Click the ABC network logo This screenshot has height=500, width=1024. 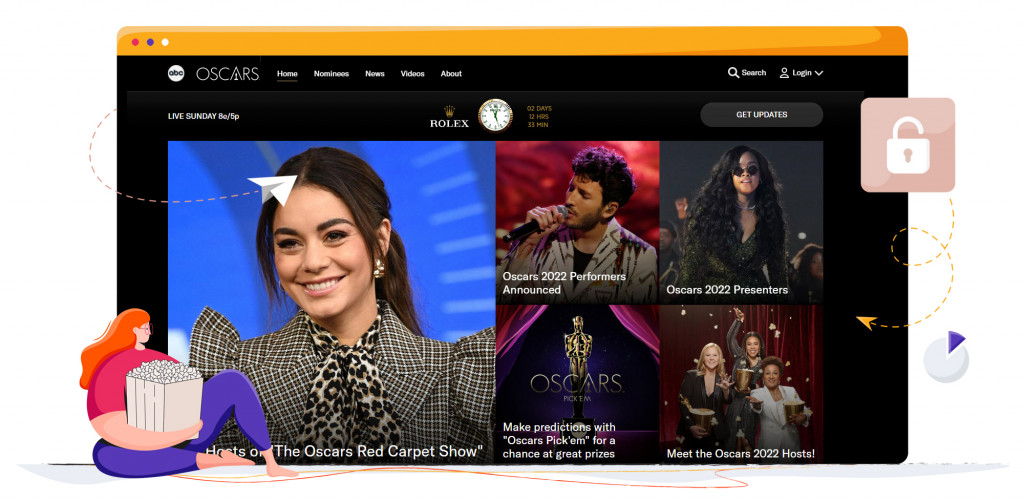point(176,73)
